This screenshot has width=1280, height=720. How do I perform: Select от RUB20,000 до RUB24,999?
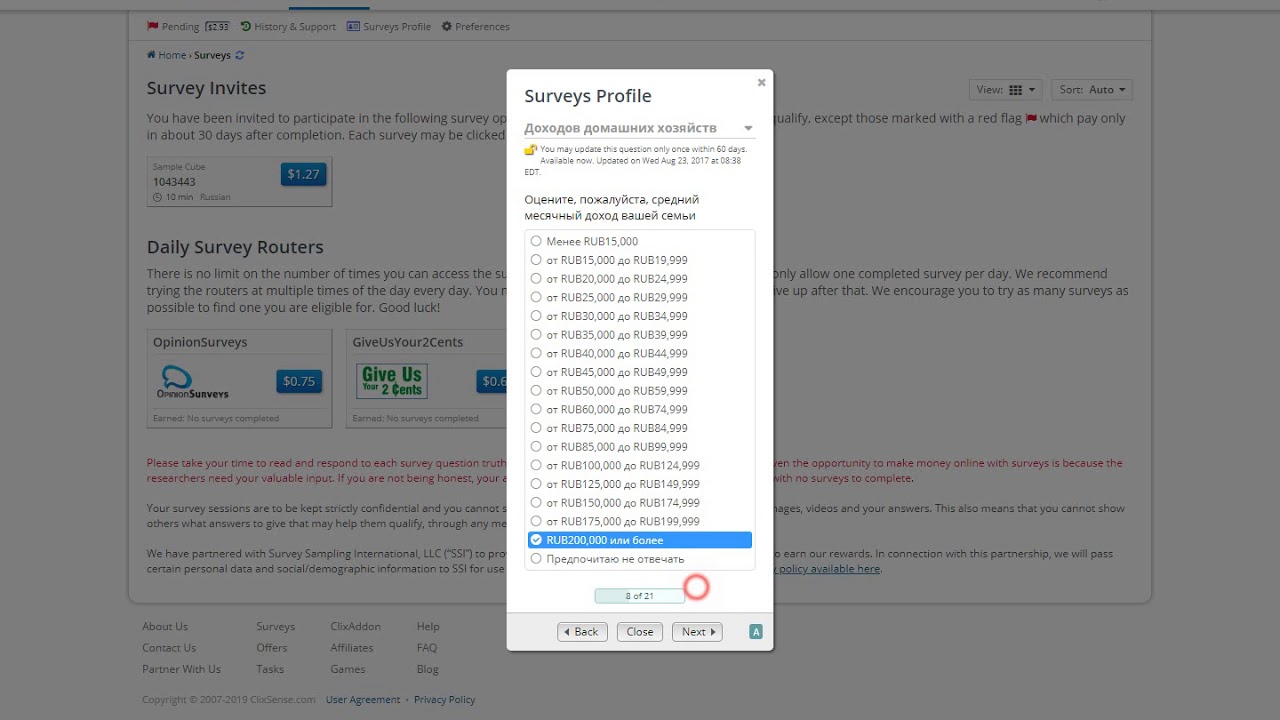[x=640, y=279]
